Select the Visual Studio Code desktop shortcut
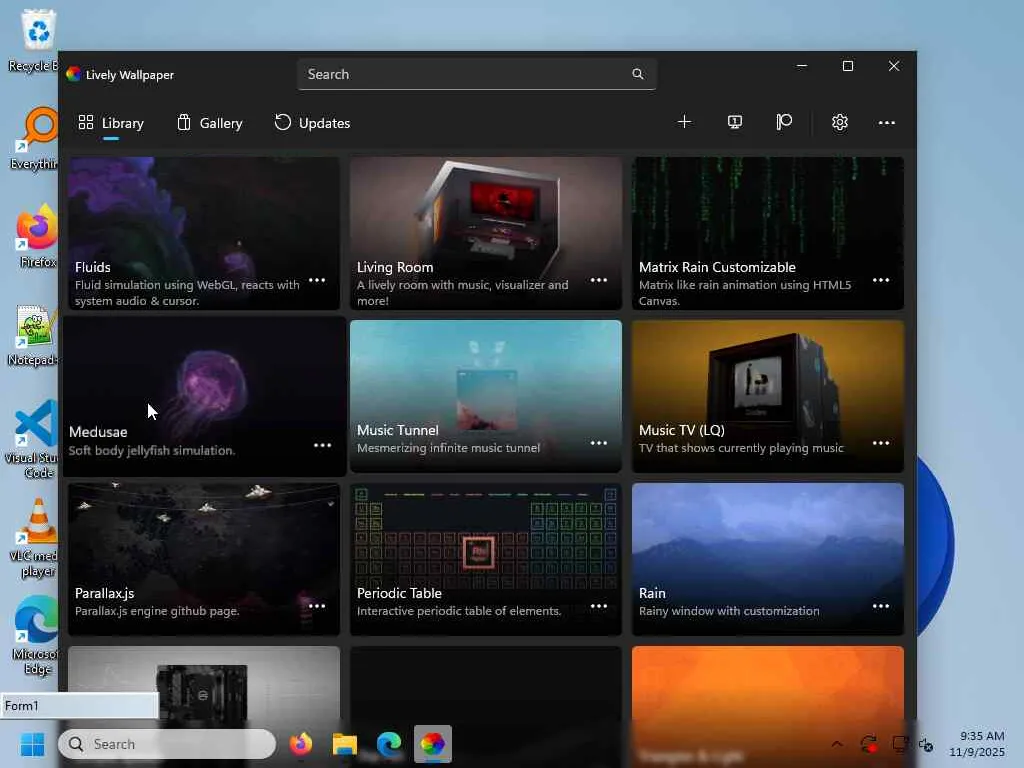Viewport: 1024px width, 768px height. 33,439
